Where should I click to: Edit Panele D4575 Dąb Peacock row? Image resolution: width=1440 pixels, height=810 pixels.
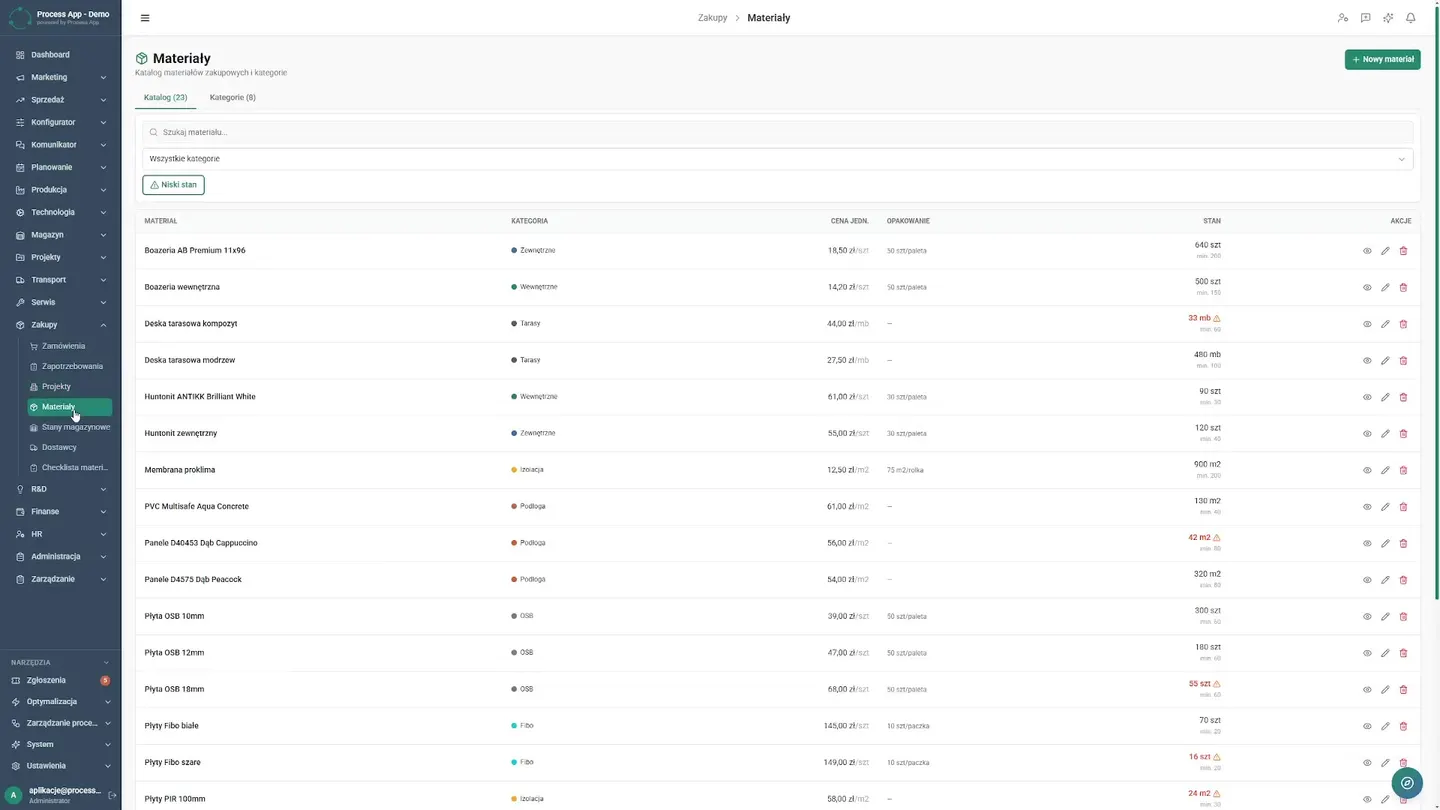(x=1385, y=580)
